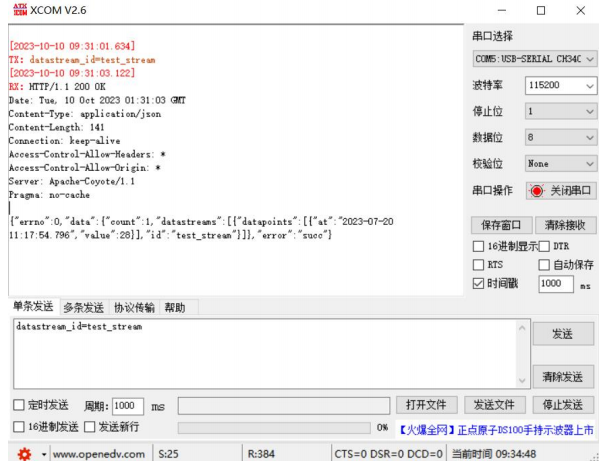Image resolution: width=602 pixels, height=465 pixels.
Task: Open the 校验位 None dropdown
Action: (x=559, y=163)
